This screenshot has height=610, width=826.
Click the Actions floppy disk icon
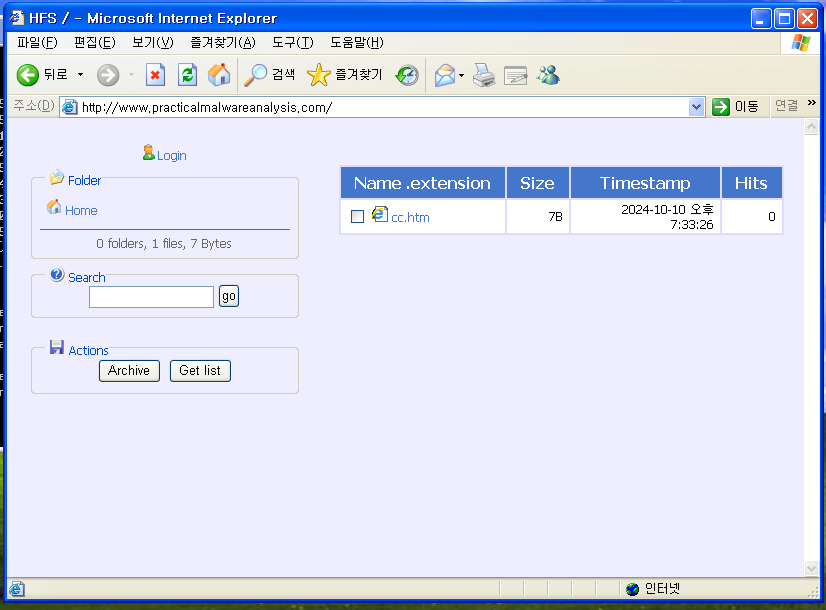57,347
